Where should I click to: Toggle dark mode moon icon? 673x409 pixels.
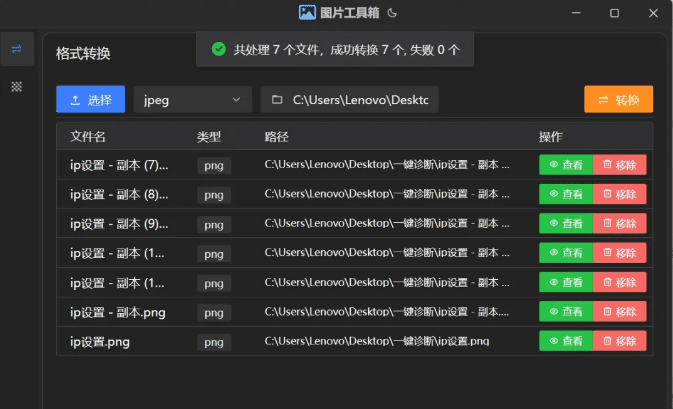click(392, 13)
